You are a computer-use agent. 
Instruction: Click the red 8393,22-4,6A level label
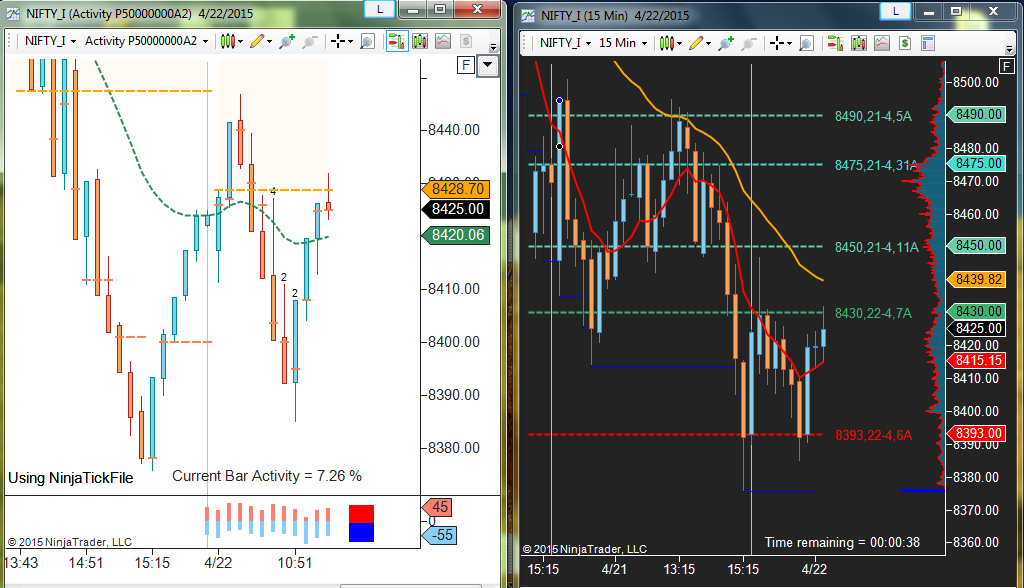(873, 435)
